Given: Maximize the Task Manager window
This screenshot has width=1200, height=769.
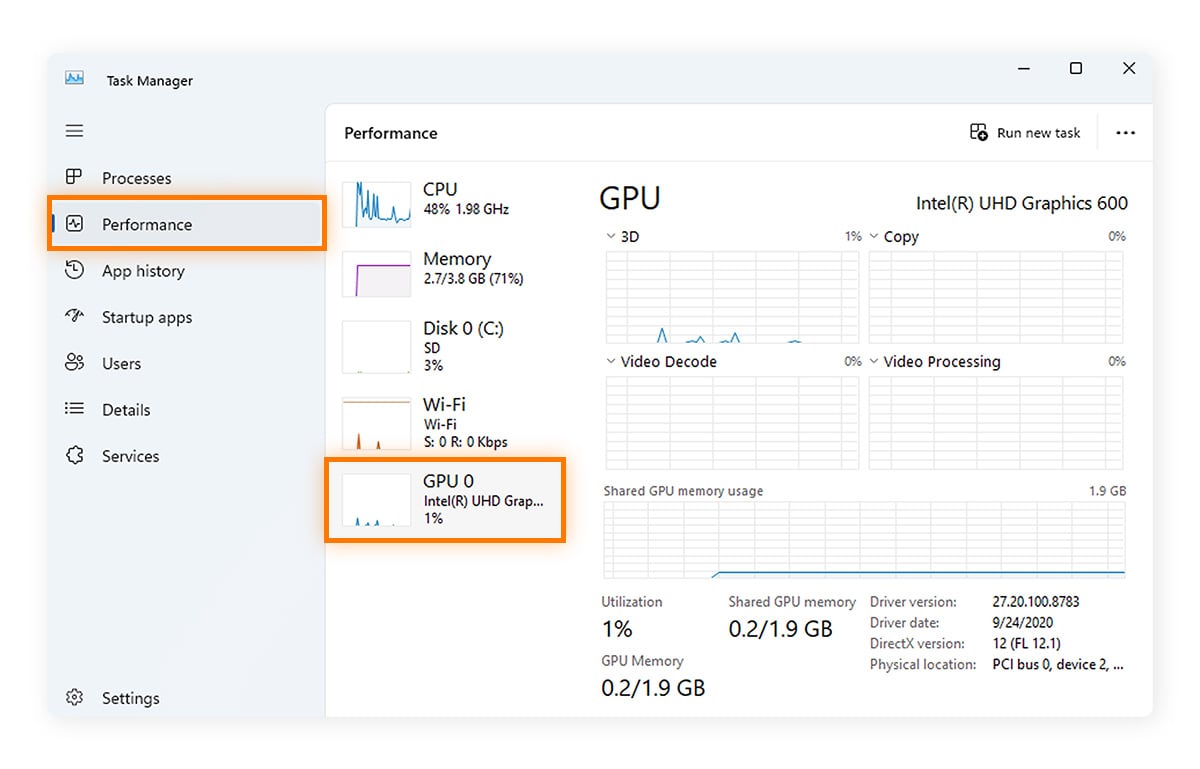Looking at the screenshot, I should [1076, 68].
